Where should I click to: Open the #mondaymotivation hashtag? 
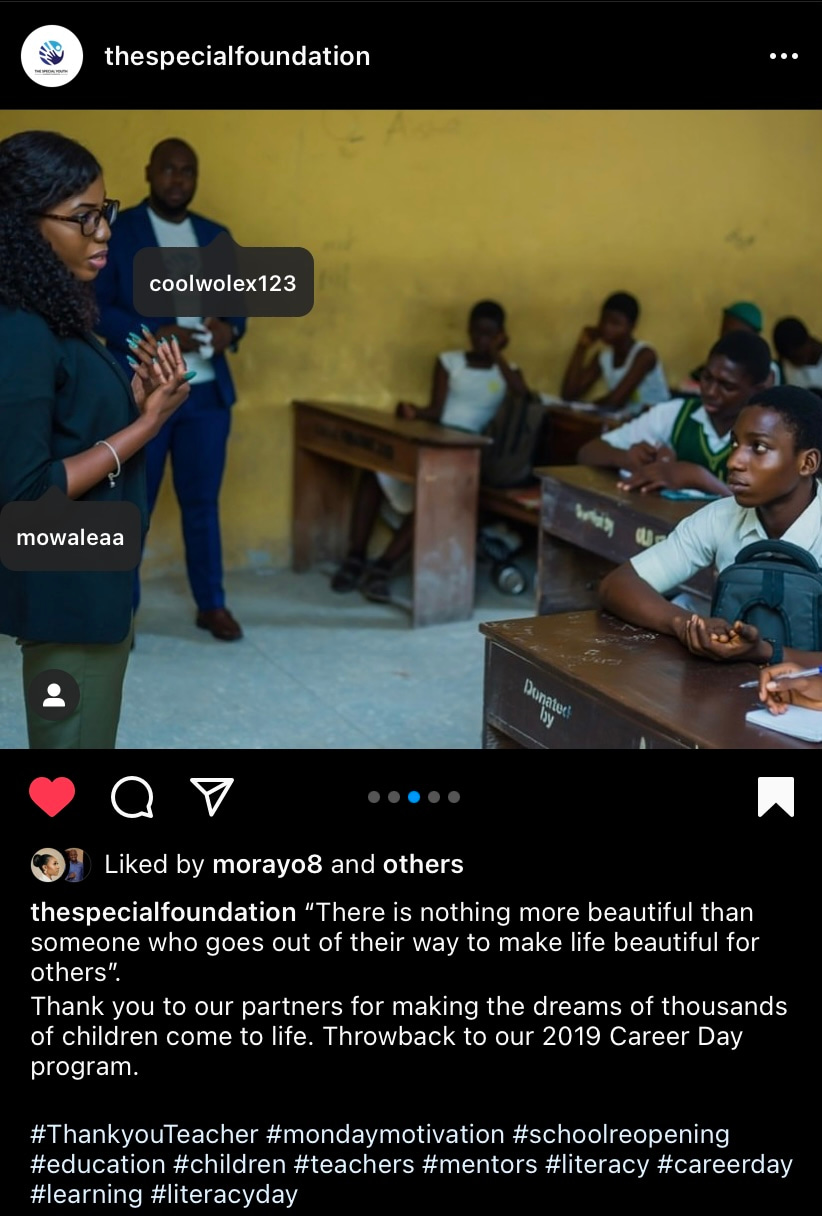click(x=385, y=1135)
